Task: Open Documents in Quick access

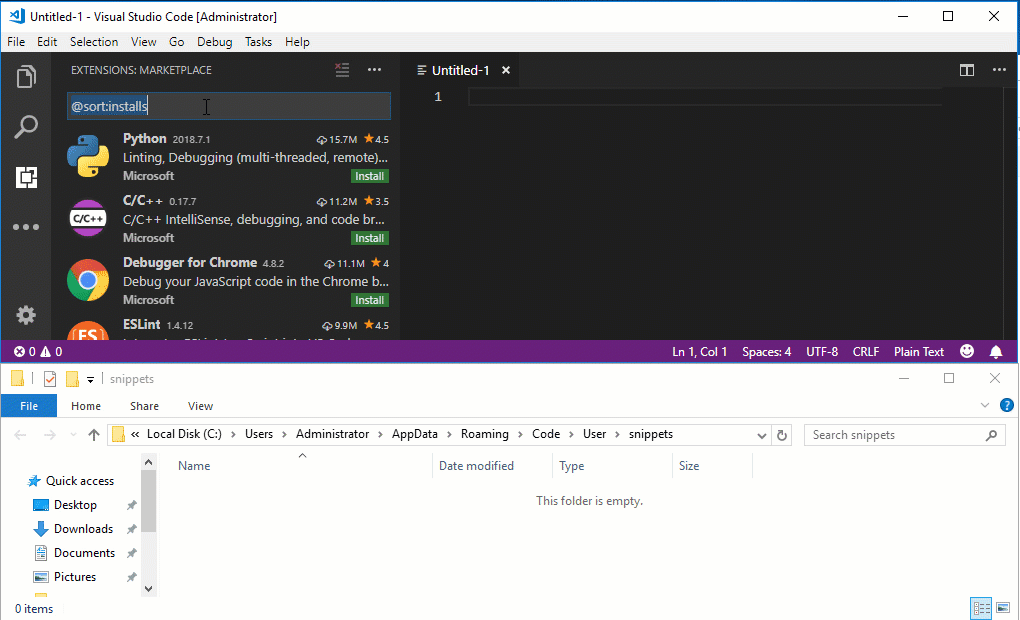Action: (84, 553)
